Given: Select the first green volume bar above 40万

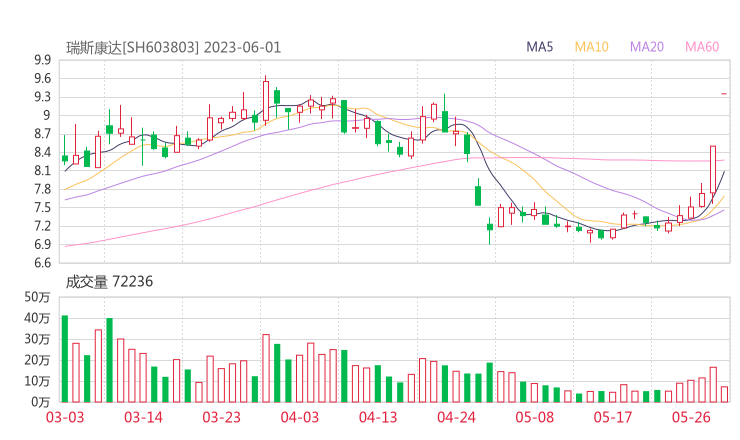Looking at the screenshot, I should tap(65, 359).
